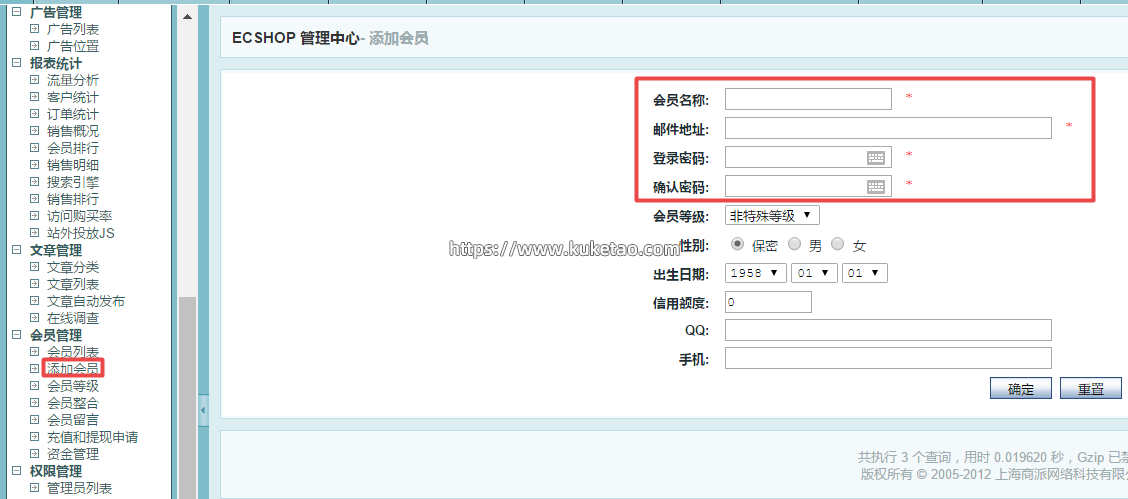Open 流量分析 report
Image resolution: width=1128 pixels, height=499 pixels.
tap(73, 81)
